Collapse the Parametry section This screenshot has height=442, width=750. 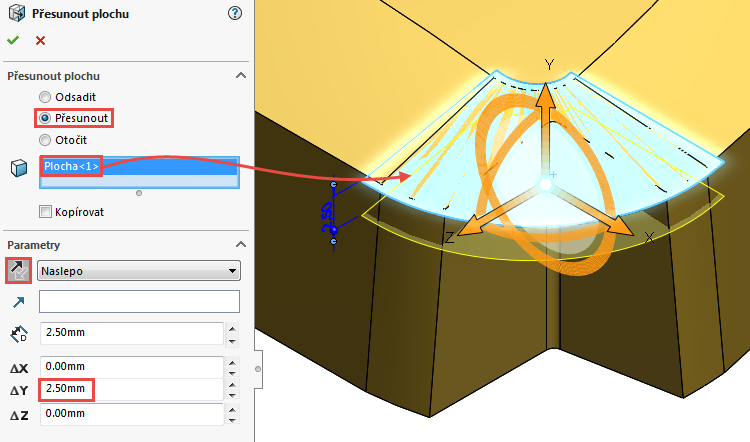pos(241,244)
